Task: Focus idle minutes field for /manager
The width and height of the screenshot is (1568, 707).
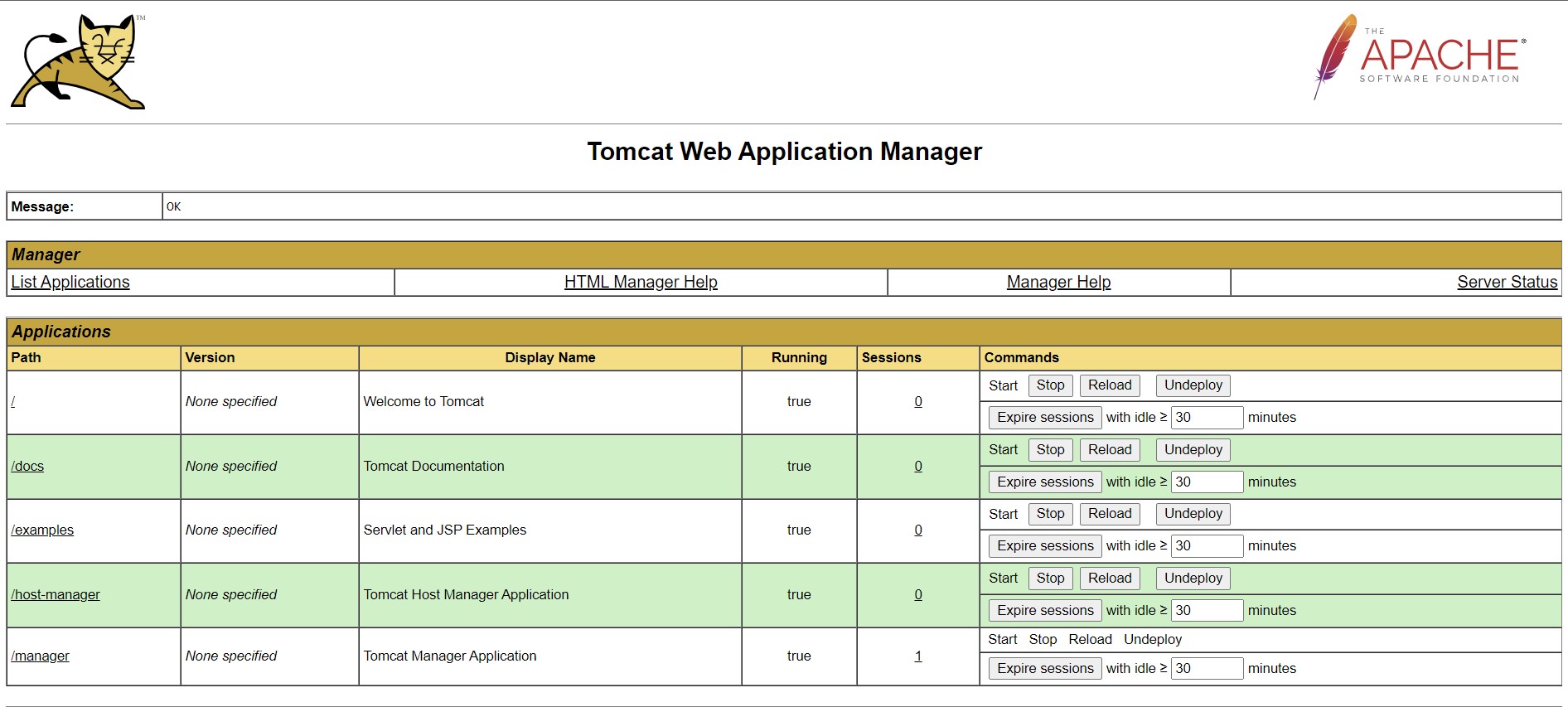Action: [1207, 668]
